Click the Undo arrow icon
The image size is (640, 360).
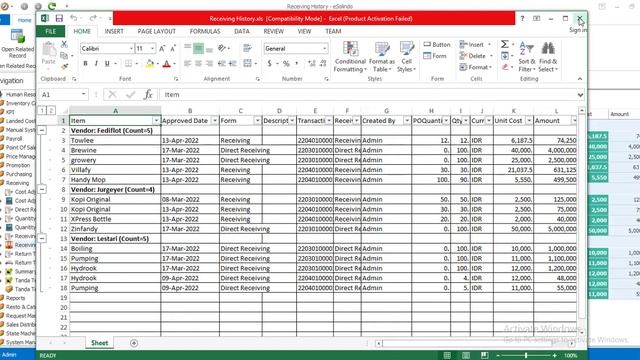point(73,18)
